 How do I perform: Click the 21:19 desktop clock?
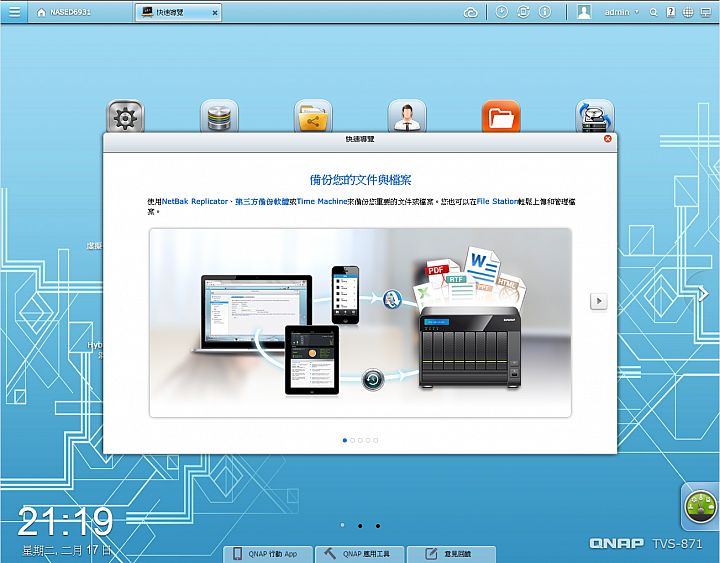click(x=65, y=522)
